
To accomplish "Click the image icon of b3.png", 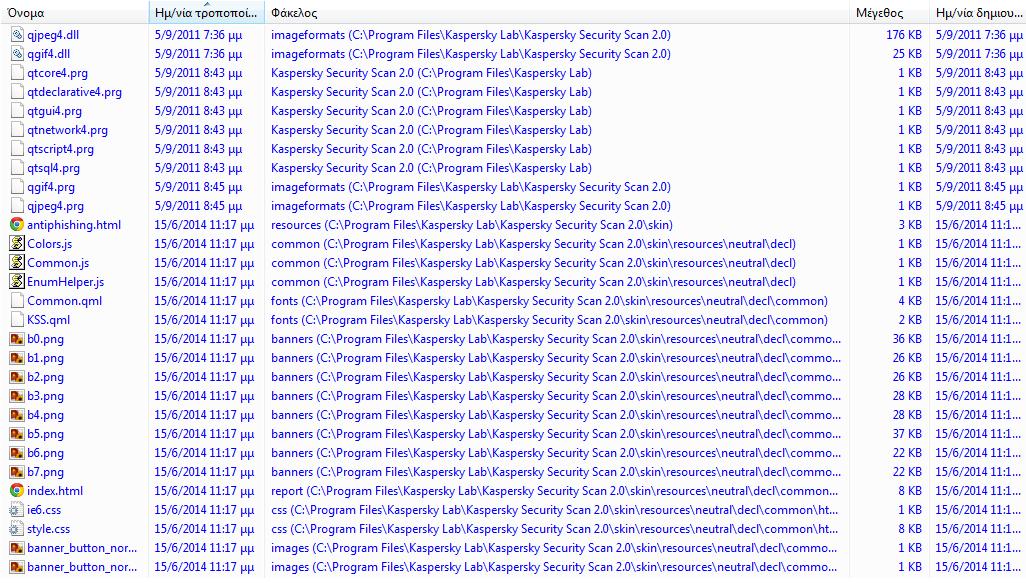I will (x=17, y=396).
